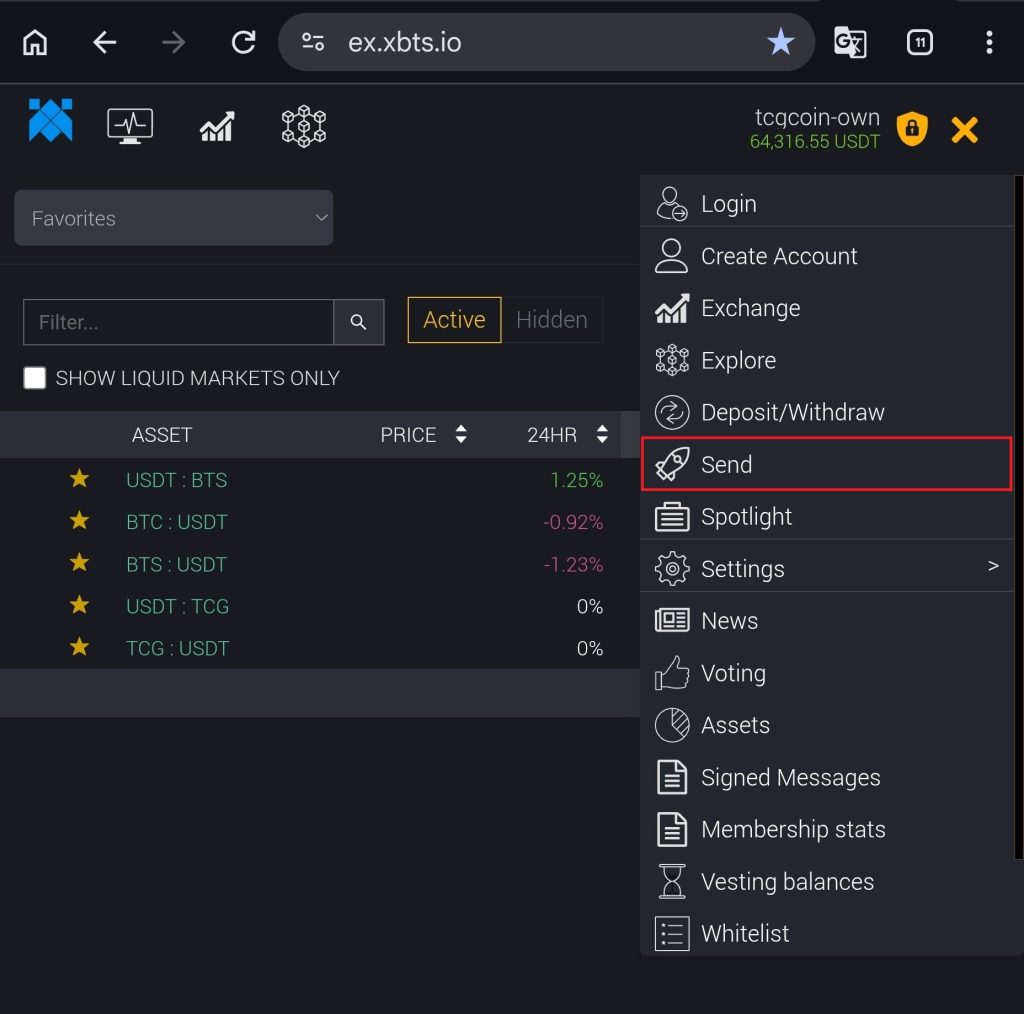Close the menu with the X icon

point(964,130)
